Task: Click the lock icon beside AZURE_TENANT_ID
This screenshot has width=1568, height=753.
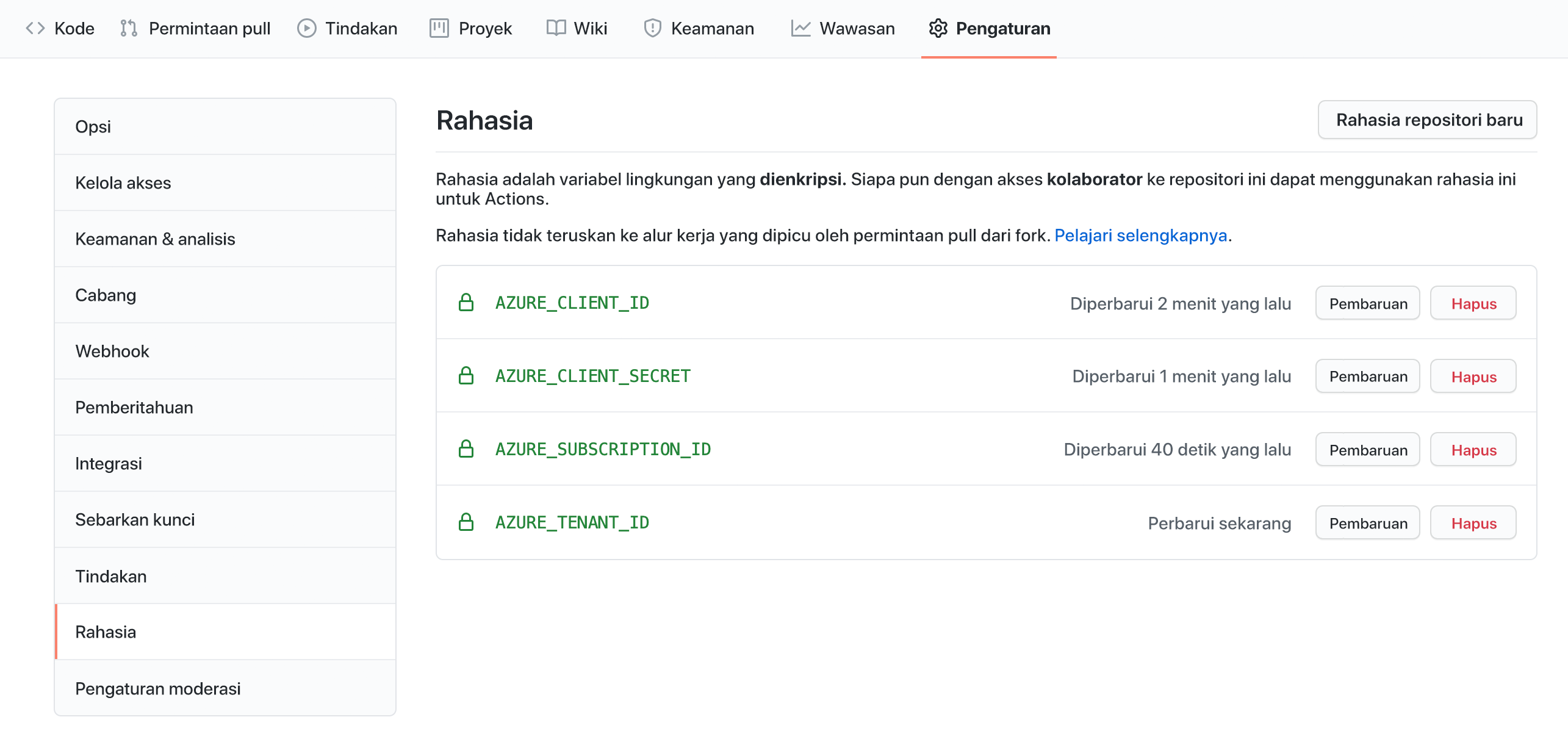Action: point(467,522)
